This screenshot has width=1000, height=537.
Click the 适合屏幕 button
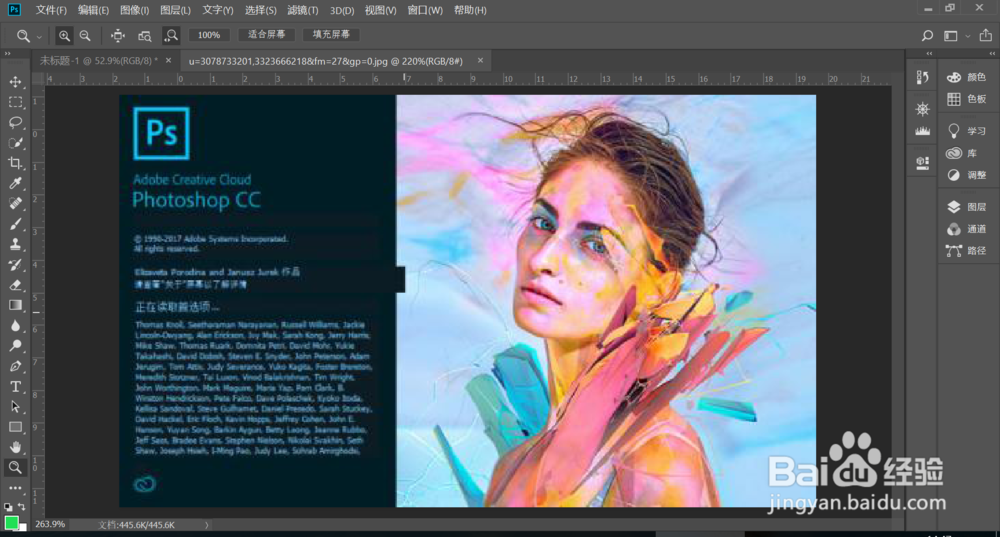(x=267, y=34)
